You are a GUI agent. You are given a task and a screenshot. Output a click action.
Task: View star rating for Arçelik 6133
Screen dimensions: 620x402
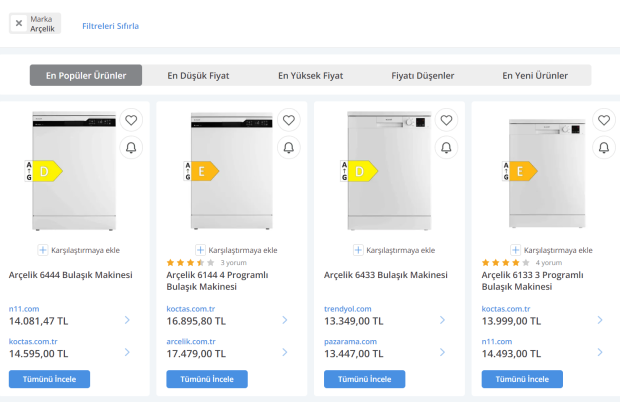coord(505,262)
